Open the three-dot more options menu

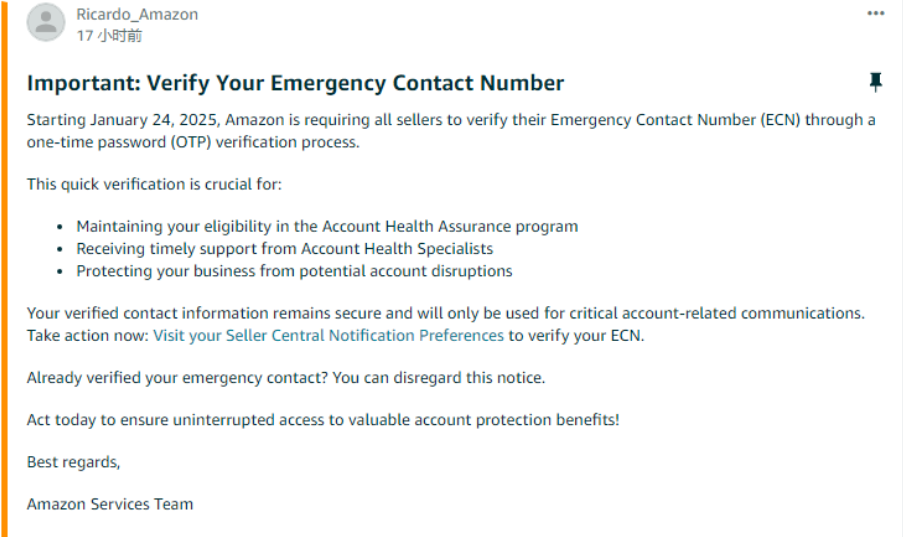coord(875,14)
